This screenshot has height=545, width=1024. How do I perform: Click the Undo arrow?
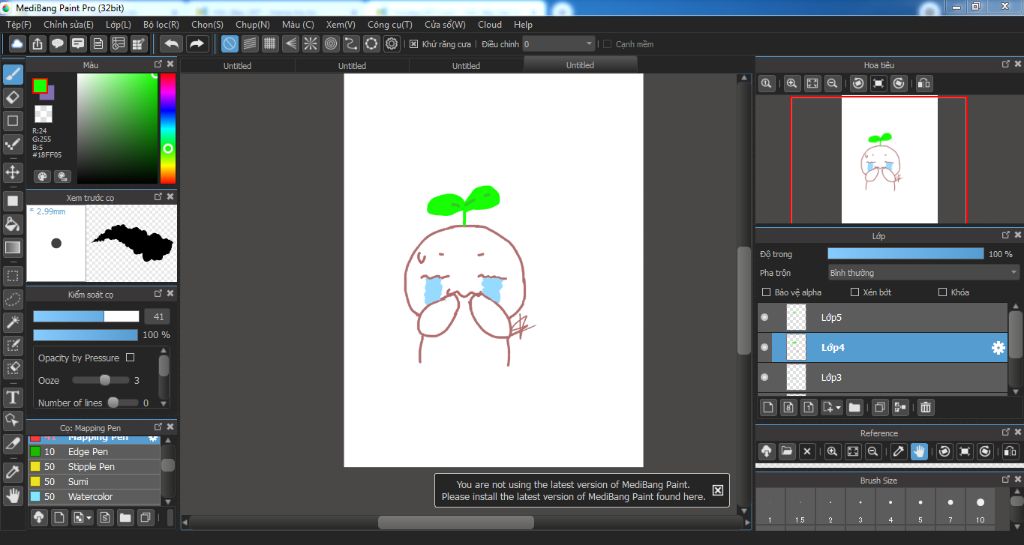172,44
